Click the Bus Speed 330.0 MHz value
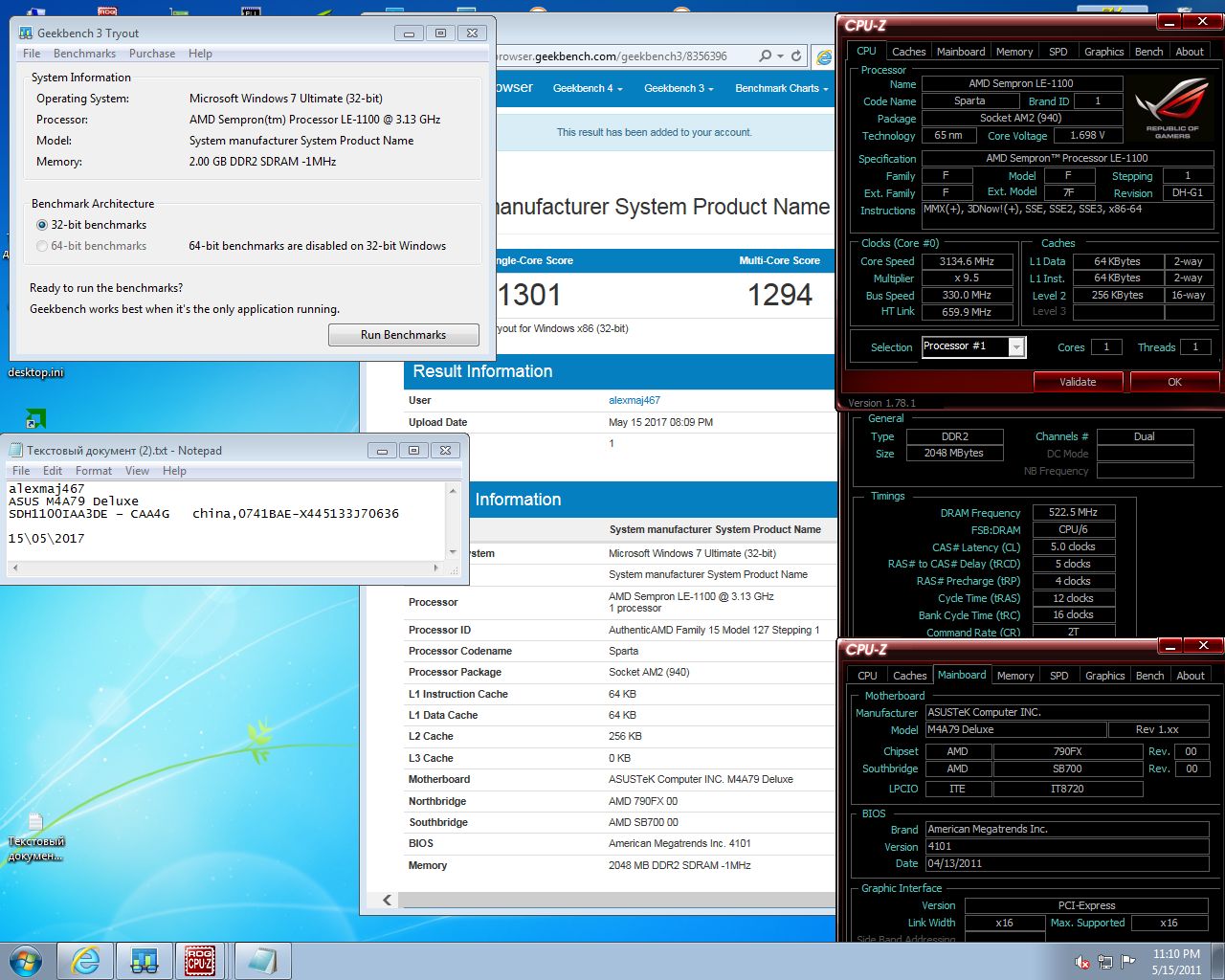 pos(967,296)
